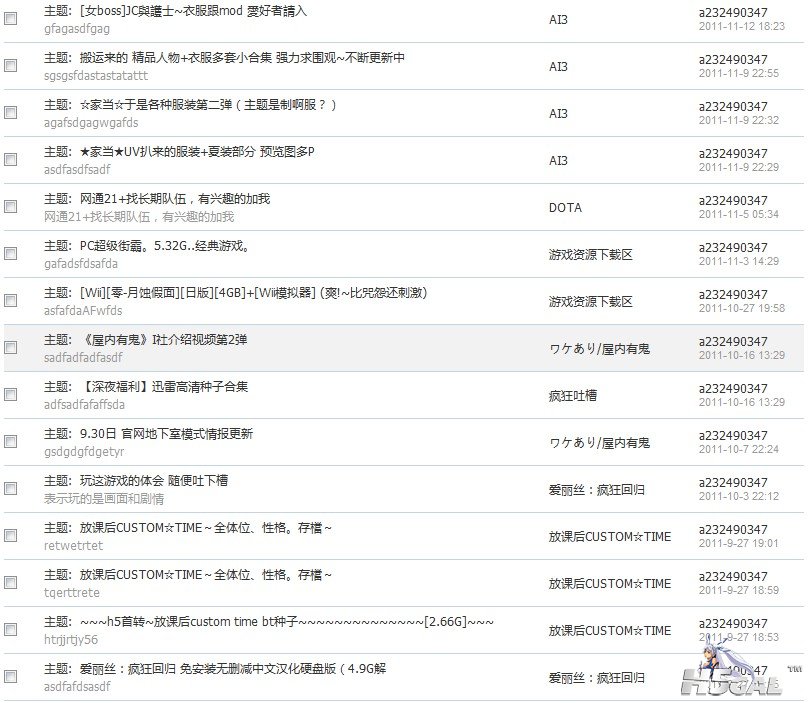The height and width of the screenshot is (703, 808).
Task: Check the box for the 9.30日 官网地下室 thread
Action: [x=11, y=442]
